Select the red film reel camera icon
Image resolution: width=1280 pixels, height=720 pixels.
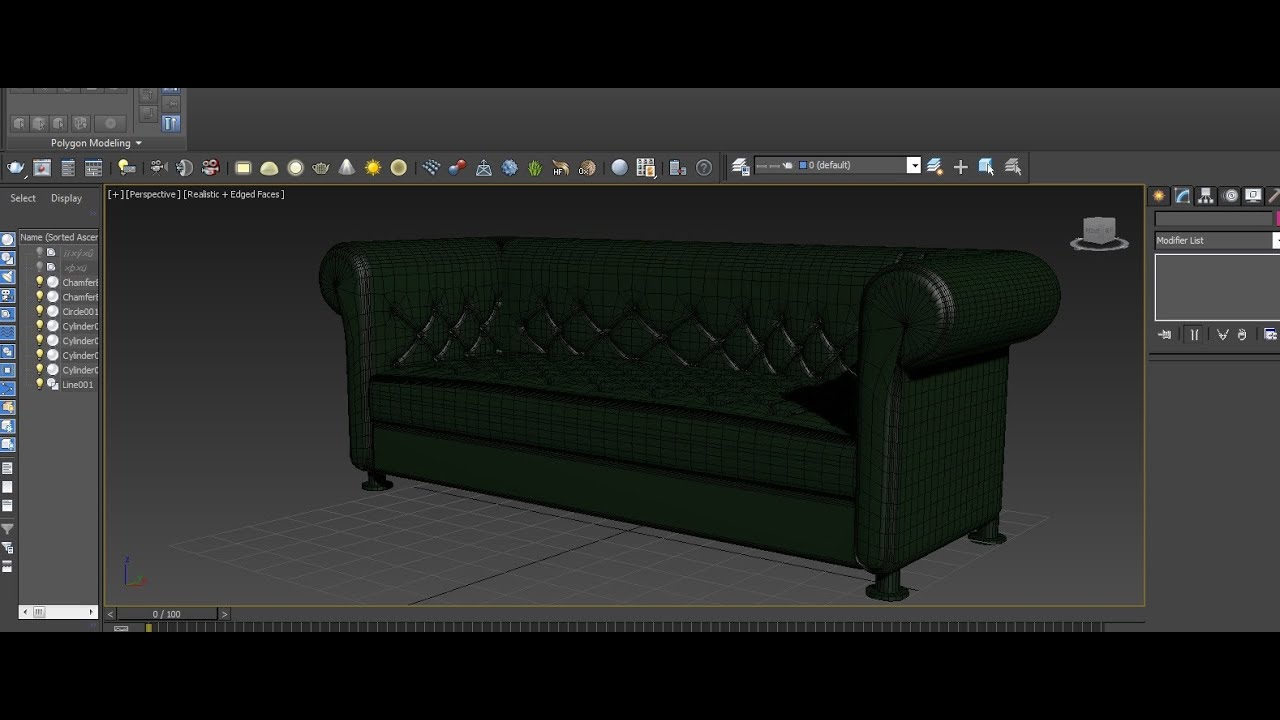pos(211,168)
